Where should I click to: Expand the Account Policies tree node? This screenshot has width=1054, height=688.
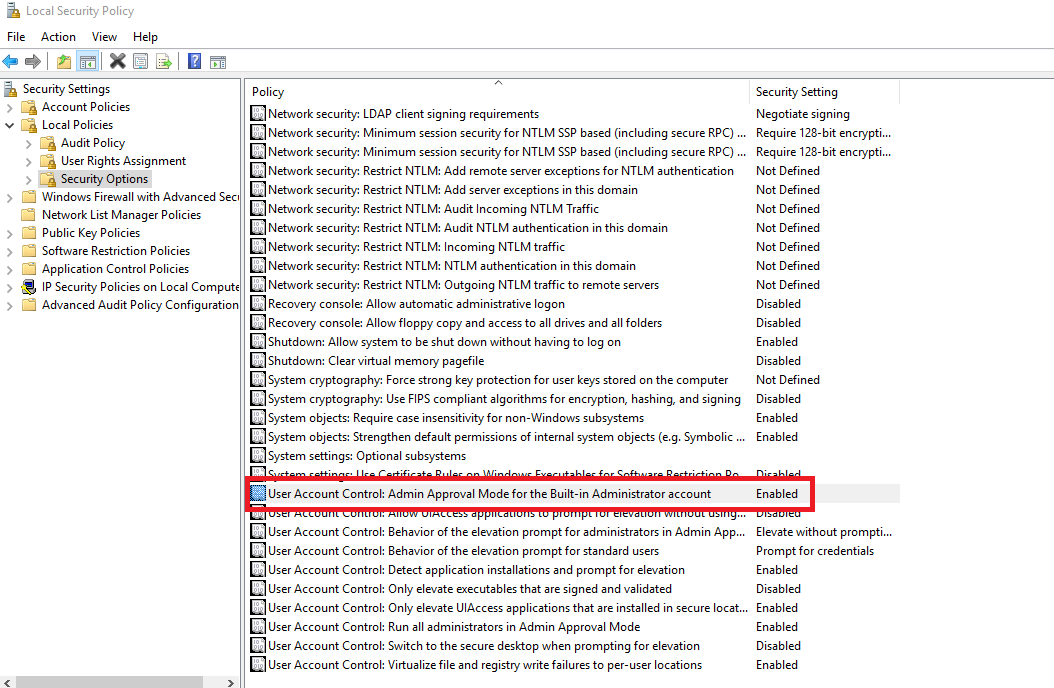(x=10, y=107)
